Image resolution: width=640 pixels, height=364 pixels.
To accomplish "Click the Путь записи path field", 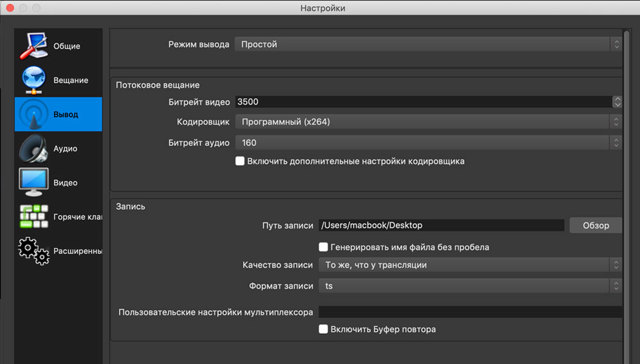I will (x=441, y=225).
